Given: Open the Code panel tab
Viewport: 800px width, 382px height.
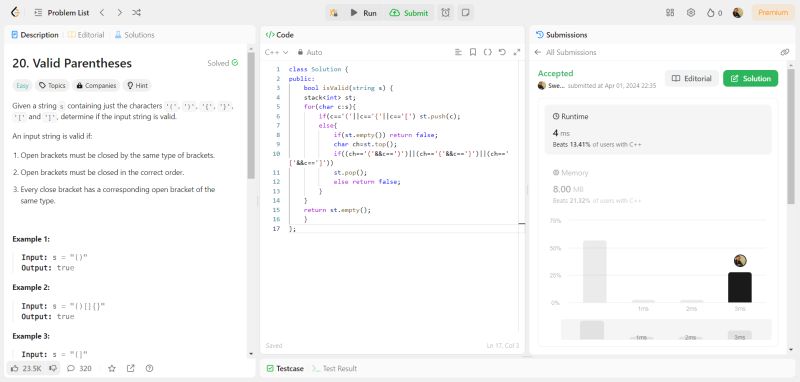Looking at the screenshot, I should click(280, 35).
